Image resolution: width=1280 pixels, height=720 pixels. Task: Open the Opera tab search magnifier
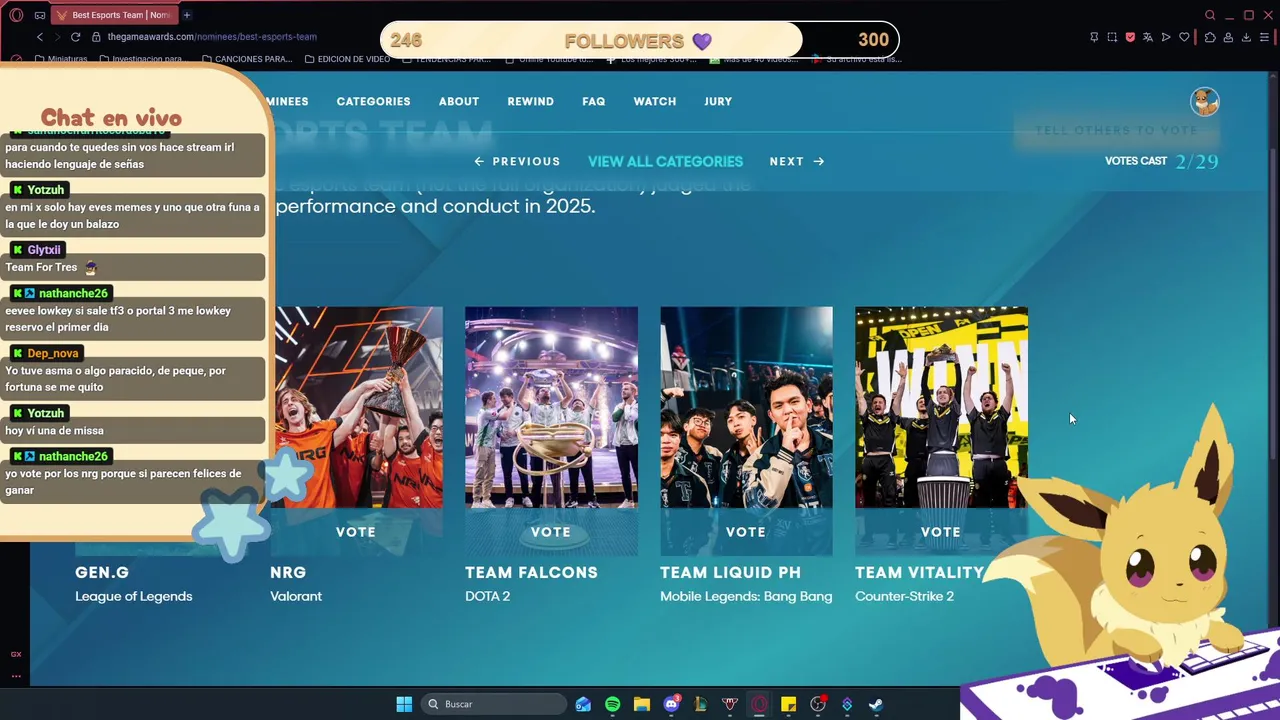point(1210,15)
